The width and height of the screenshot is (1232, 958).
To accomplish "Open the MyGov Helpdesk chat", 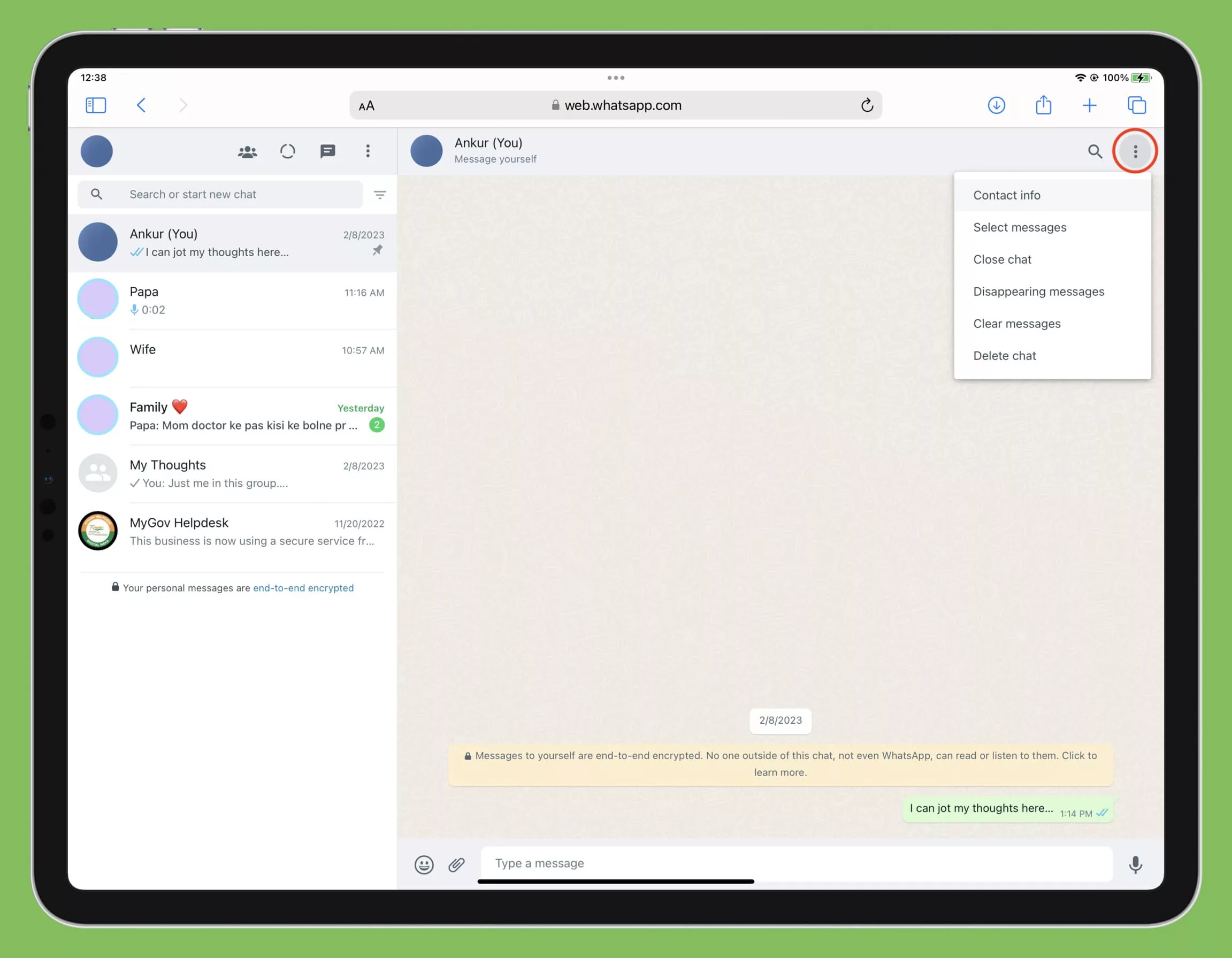I will pos(232,531).
